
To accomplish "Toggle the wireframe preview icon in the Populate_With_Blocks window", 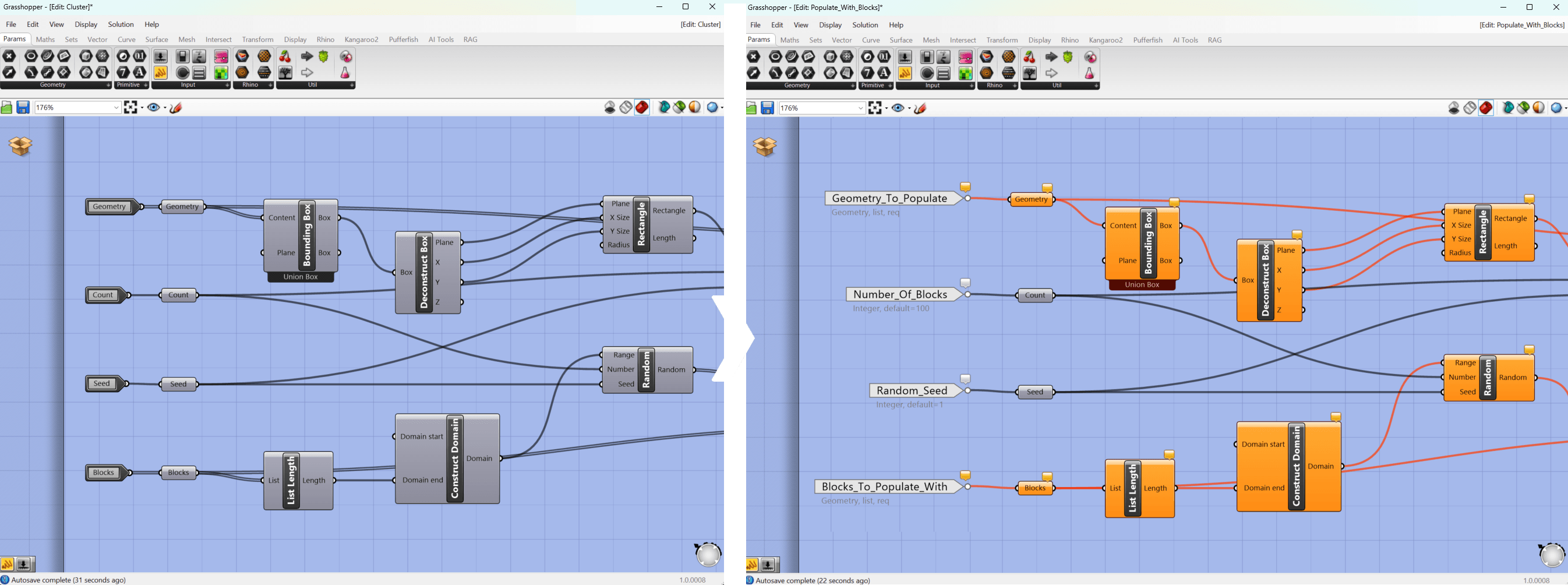I will click(1470, 108).
